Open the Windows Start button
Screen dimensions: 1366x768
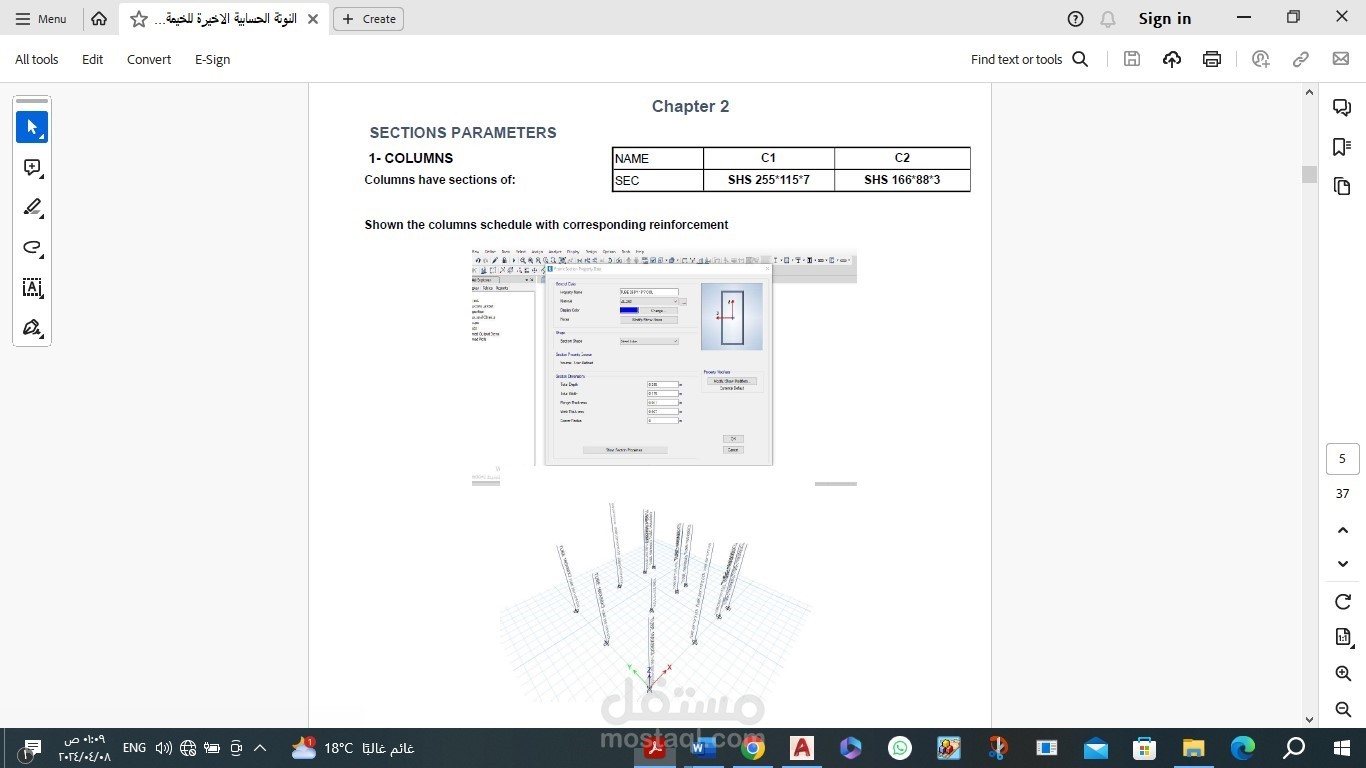click(x=1342, y=748)
